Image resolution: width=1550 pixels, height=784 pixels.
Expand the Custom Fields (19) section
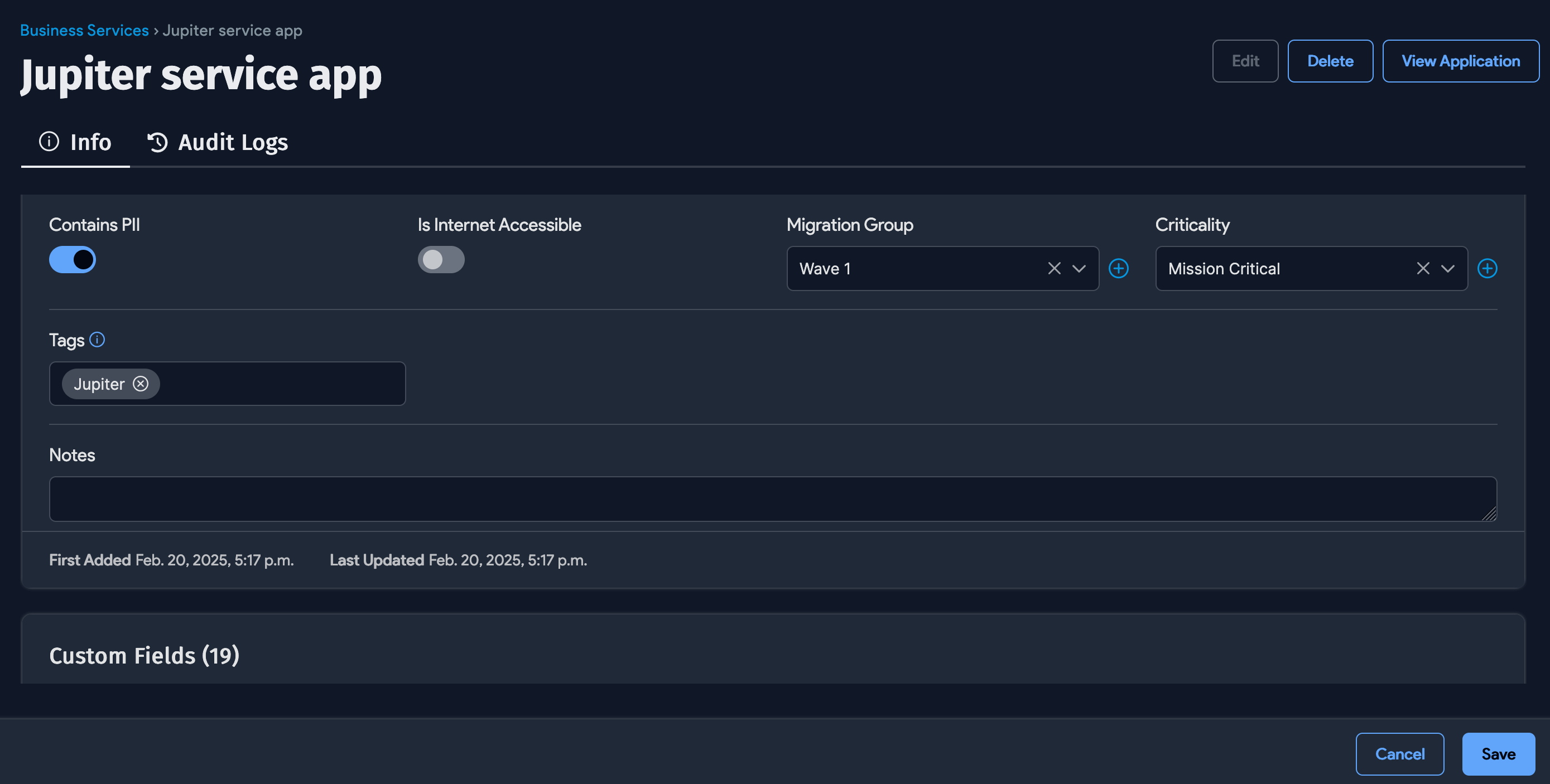145,655
